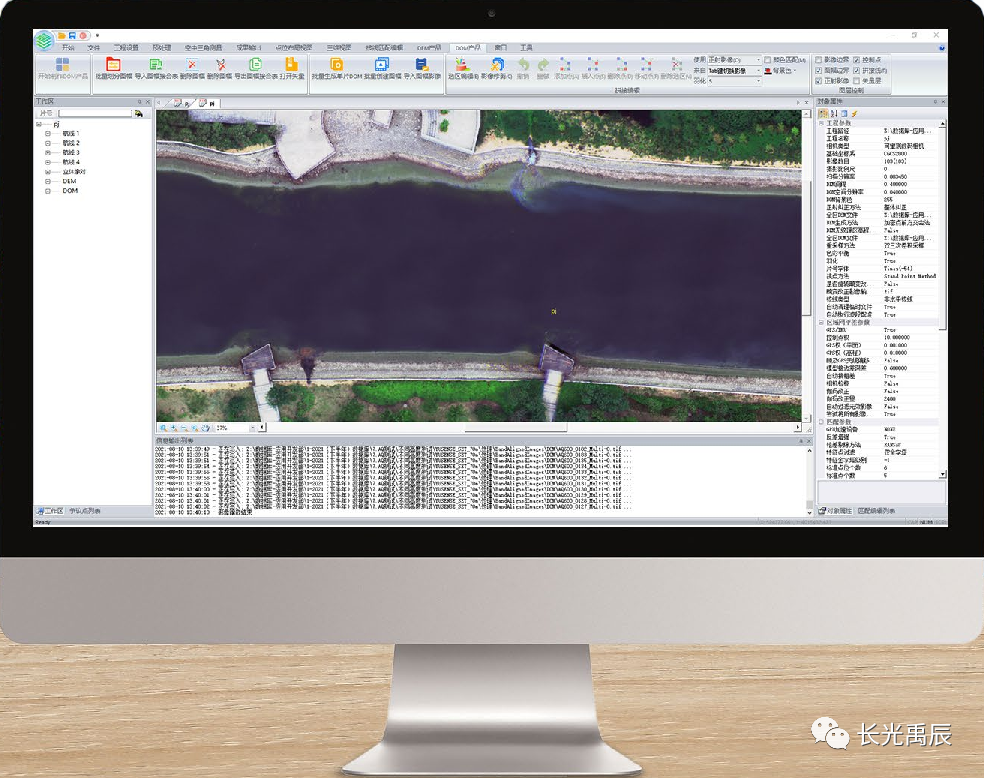Click the batch divide map sheets icon
Viewport: 984px width, 778px height.
tap(113, 66)
